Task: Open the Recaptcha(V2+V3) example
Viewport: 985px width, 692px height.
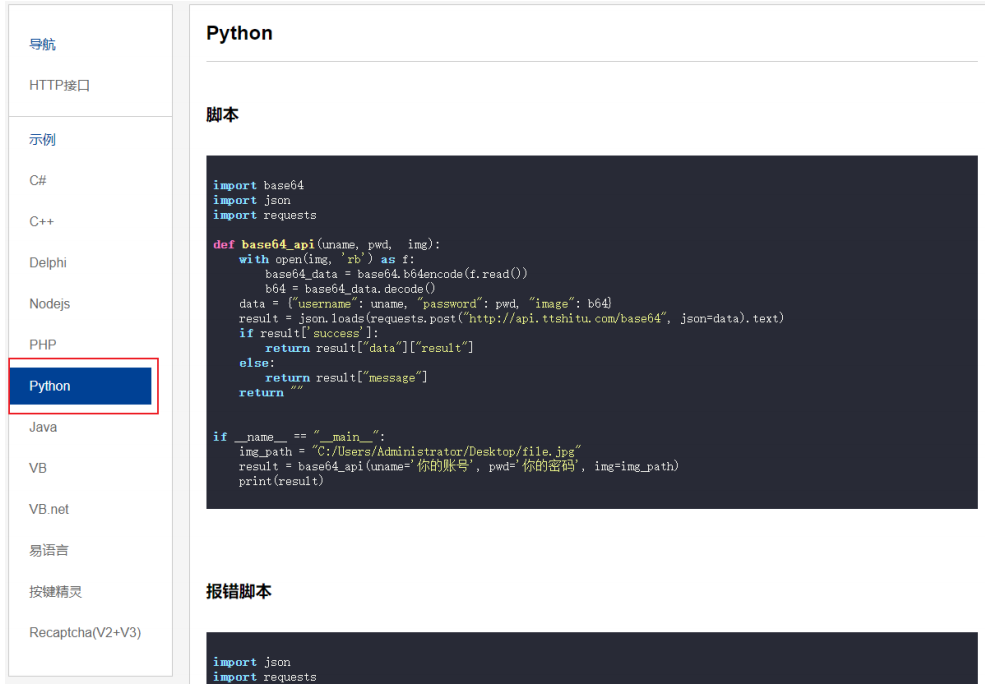Action: [85, 632]
